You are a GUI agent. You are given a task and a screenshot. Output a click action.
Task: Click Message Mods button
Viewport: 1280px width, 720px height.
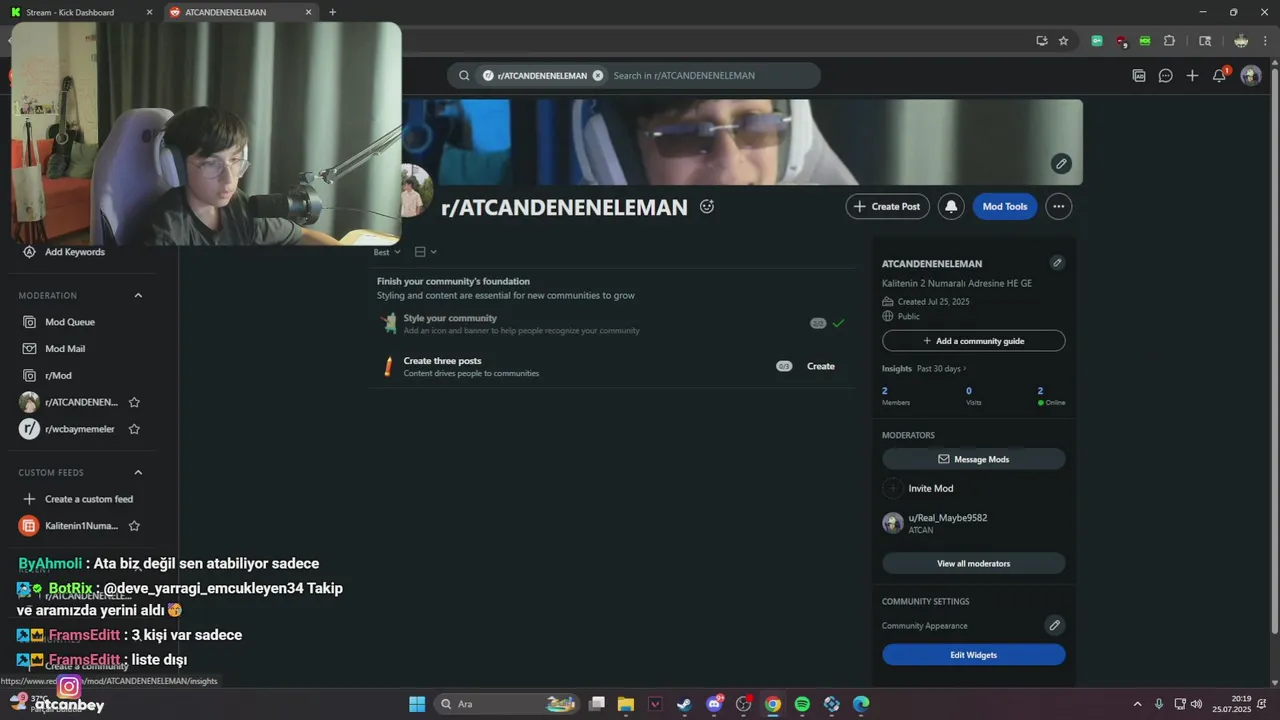point(974,459)
